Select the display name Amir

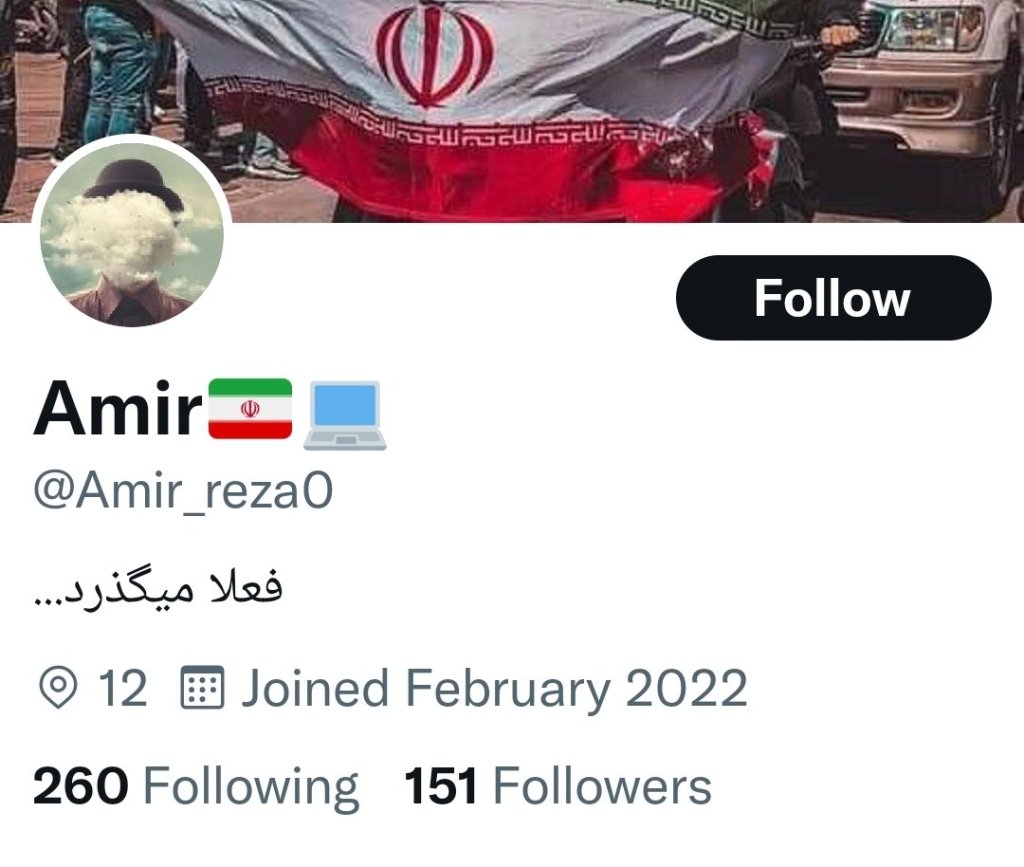tap(118, 409)
